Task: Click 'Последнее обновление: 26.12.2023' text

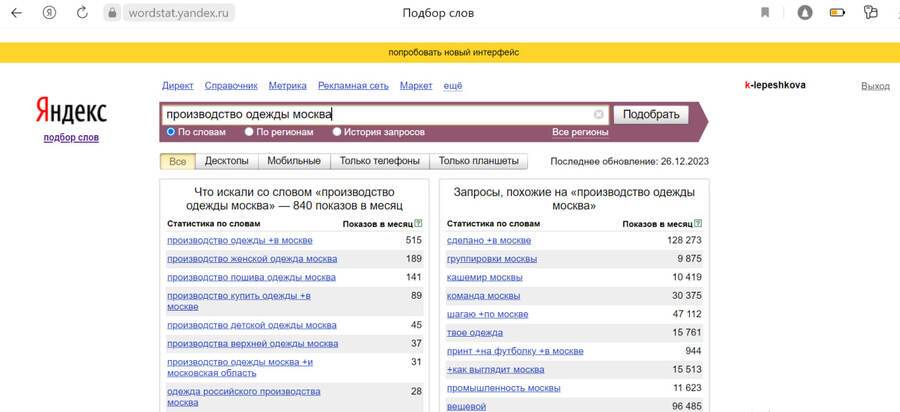Action: click(x=630, y=162)
